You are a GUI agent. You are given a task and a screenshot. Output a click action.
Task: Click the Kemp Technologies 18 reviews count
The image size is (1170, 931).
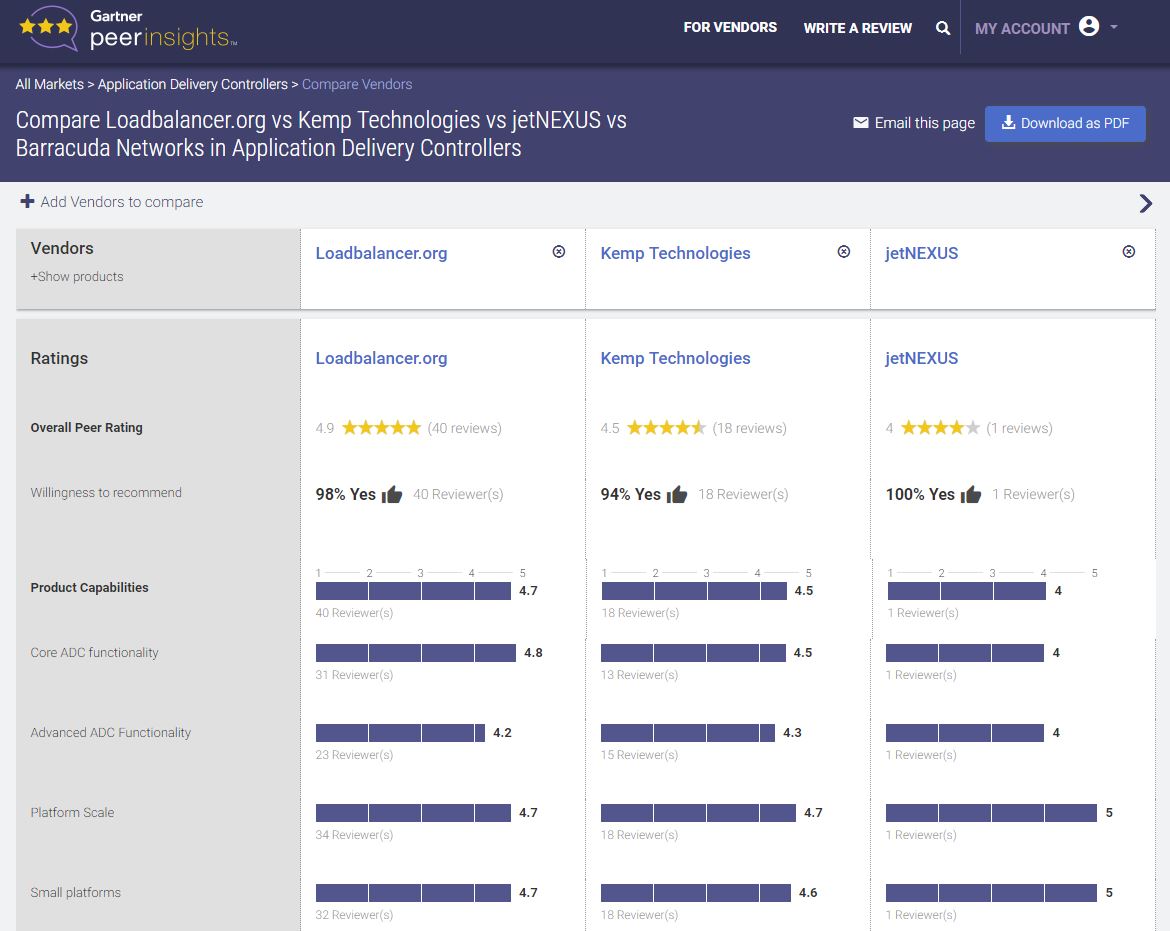point(749,428)
